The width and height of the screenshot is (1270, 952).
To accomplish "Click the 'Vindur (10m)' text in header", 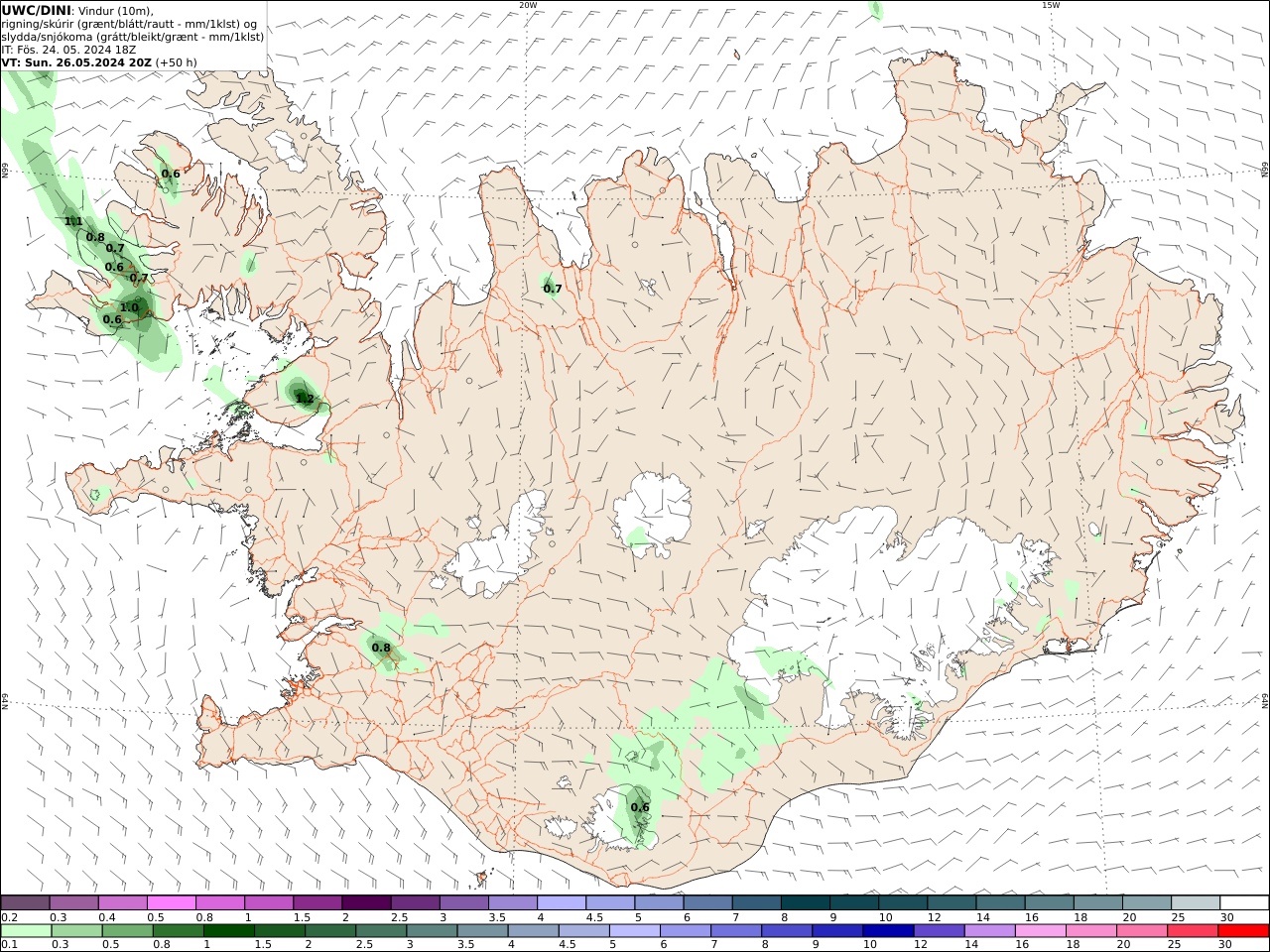I will [x=115, y=10].
